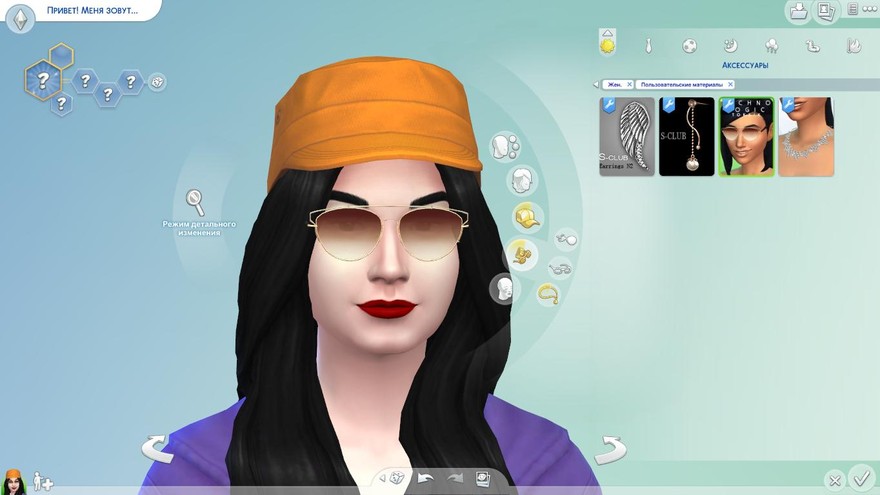
Task: Switch to the sleepwear moon icon
Action: [x=730, y=45]
